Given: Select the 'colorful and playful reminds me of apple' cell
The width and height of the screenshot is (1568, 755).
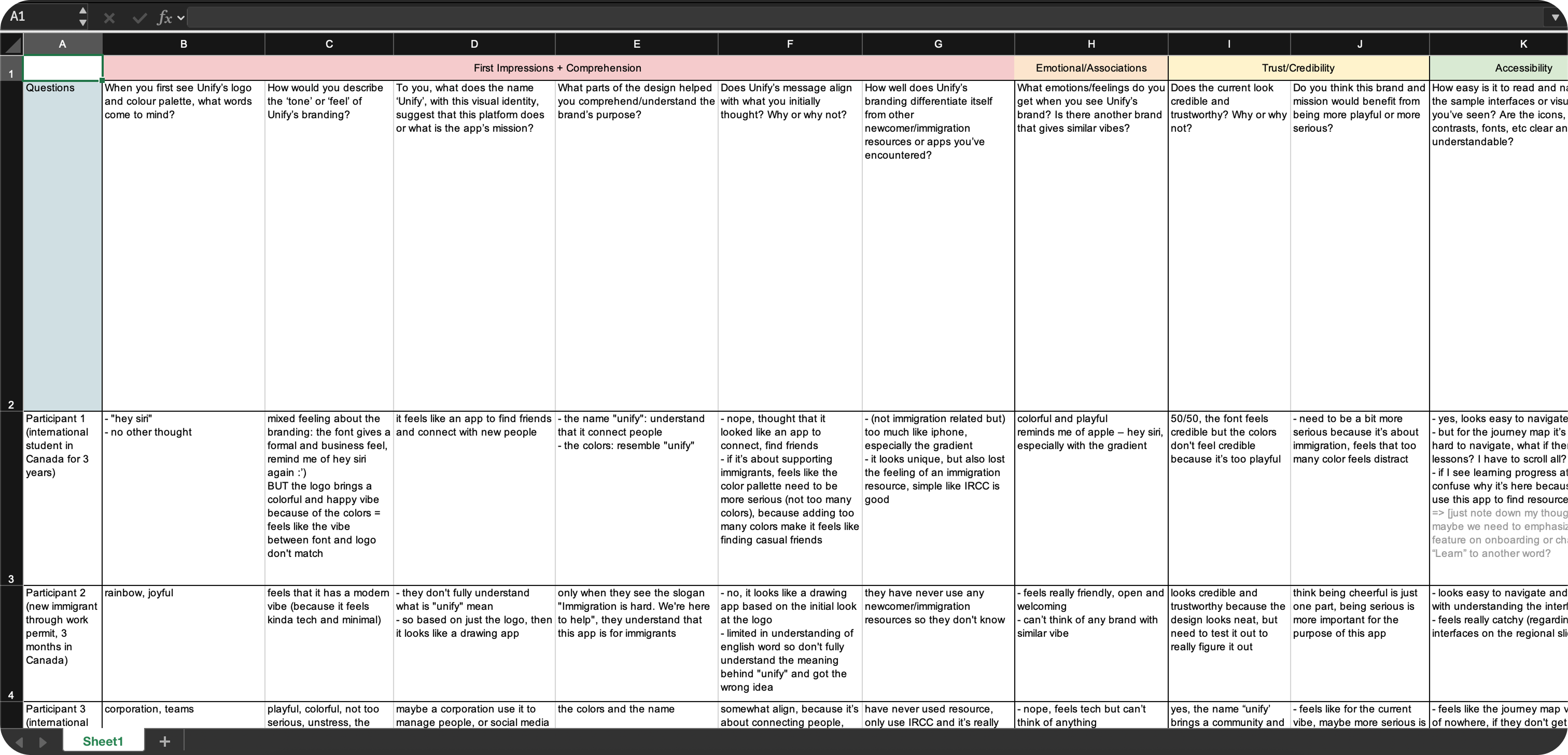Looking at the screenshot, I should (x=1091, y=498).
